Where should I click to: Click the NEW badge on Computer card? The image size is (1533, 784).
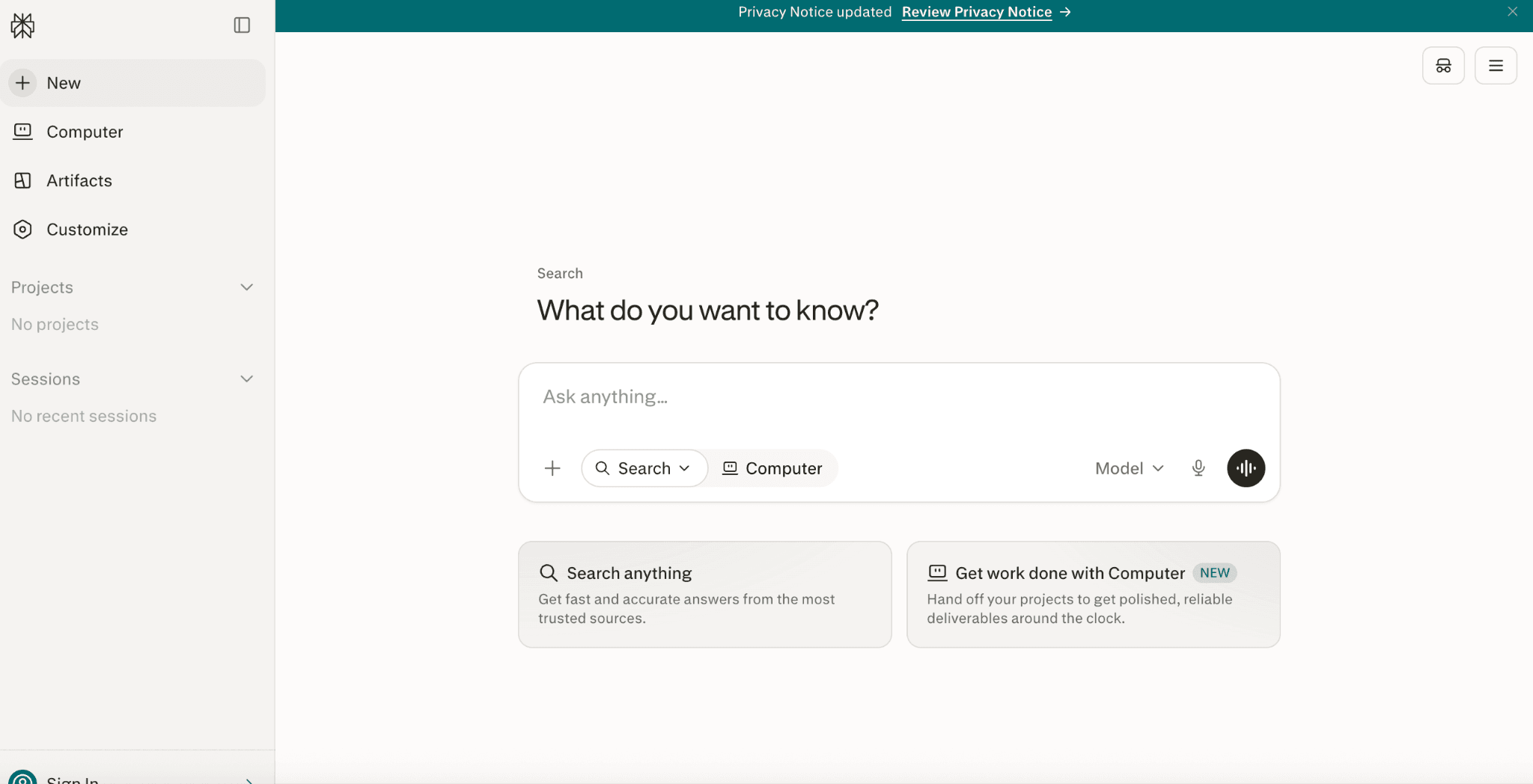tap(1215, 573)
